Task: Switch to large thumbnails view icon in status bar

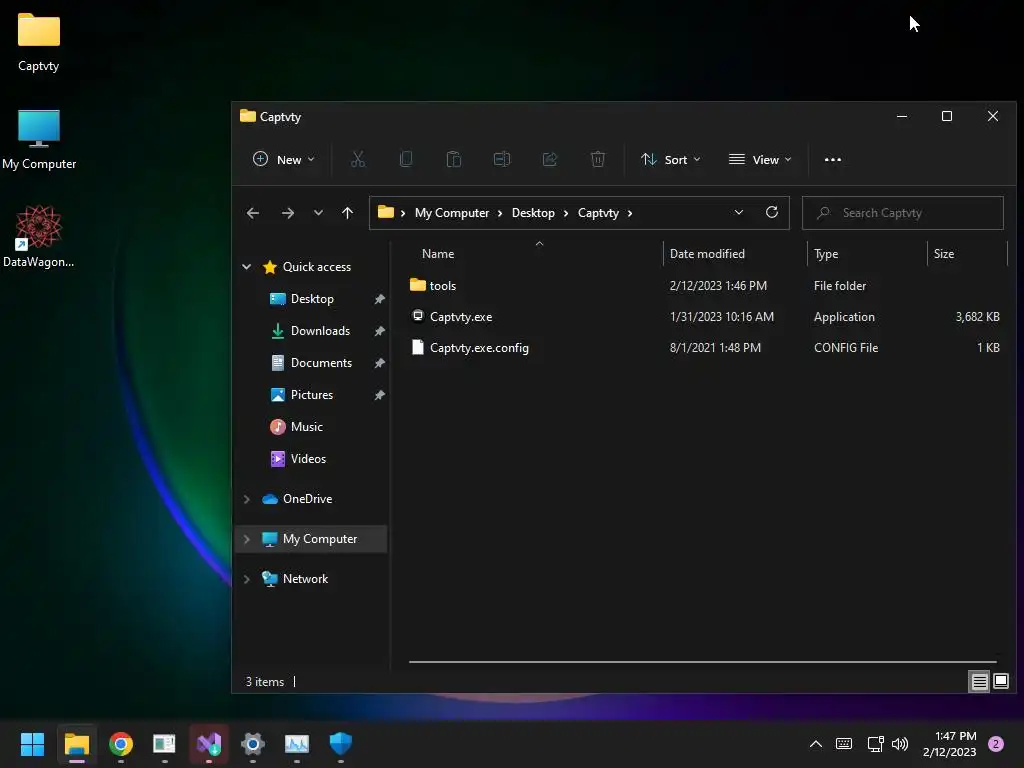Action: coord(1000,682)
